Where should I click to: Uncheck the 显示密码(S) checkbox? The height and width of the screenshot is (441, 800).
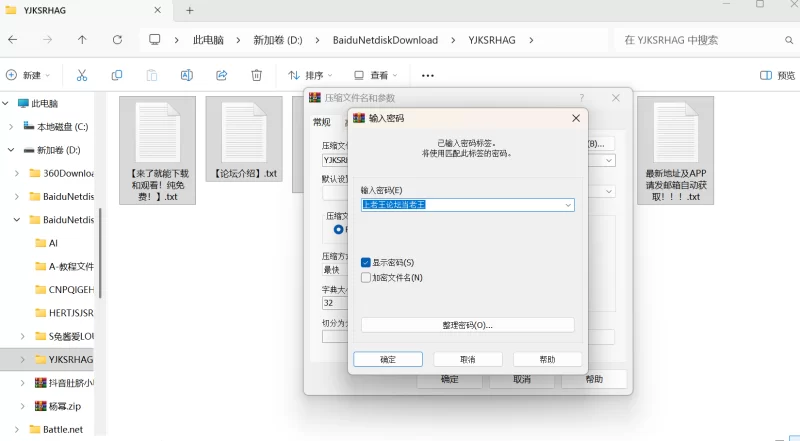coord(366,263)
